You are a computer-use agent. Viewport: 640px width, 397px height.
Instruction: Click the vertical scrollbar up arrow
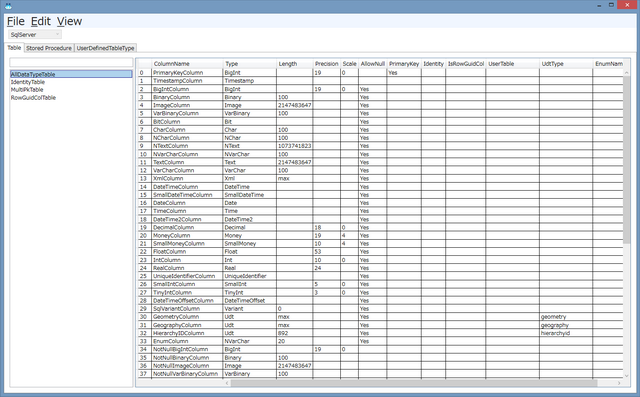627,73
